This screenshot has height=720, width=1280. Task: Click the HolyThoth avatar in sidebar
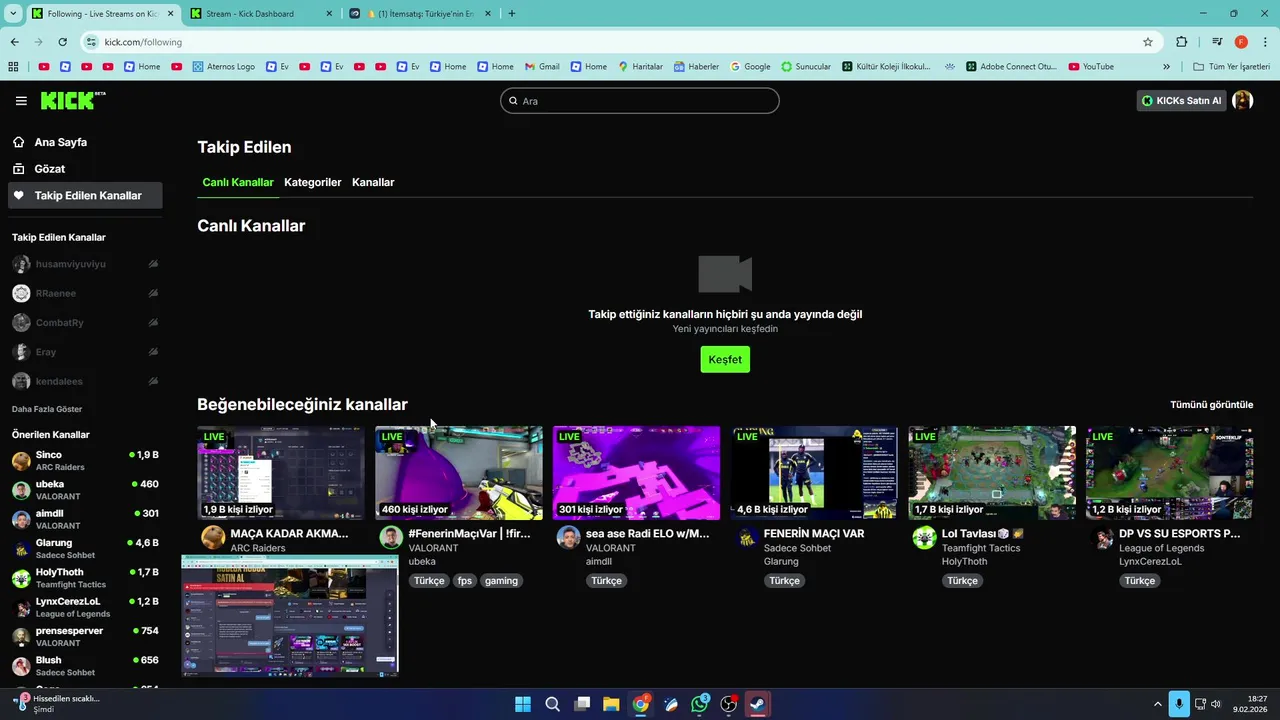pyautogui.click(x=21, y=578)
